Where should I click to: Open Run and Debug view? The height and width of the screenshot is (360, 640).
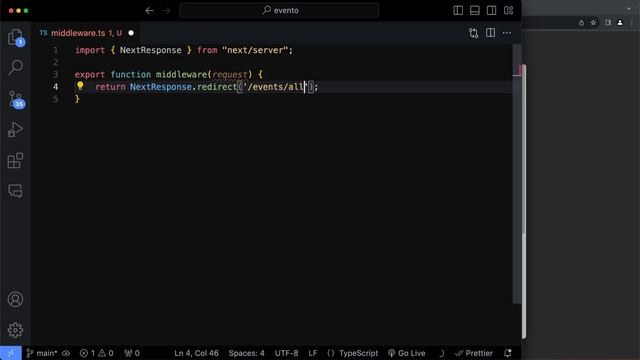tap(16, 130)
